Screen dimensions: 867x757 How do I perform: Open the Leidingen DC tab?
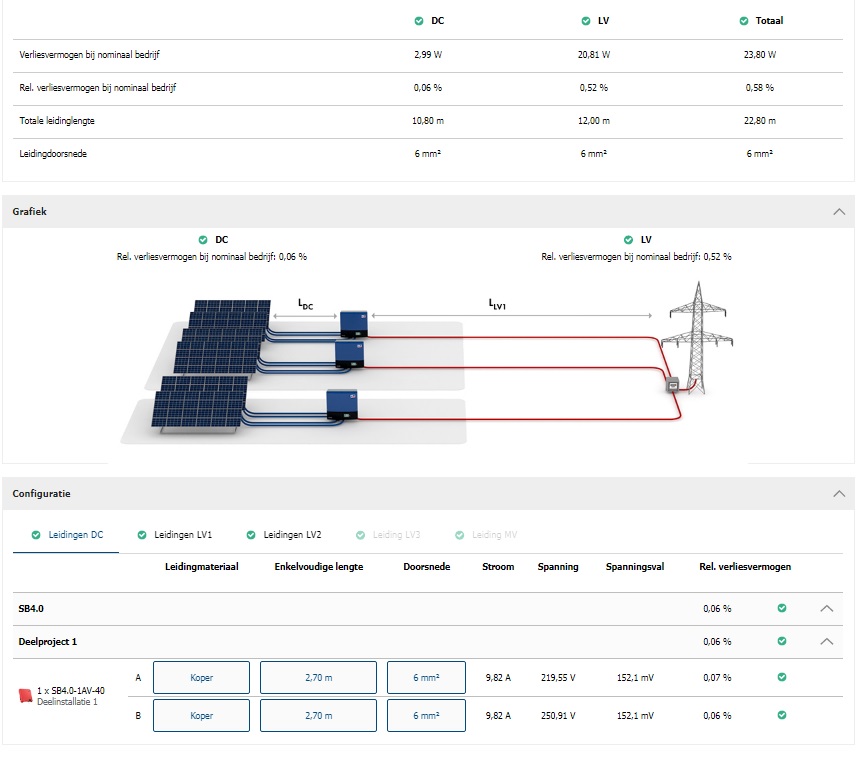[x=66, y=535]
